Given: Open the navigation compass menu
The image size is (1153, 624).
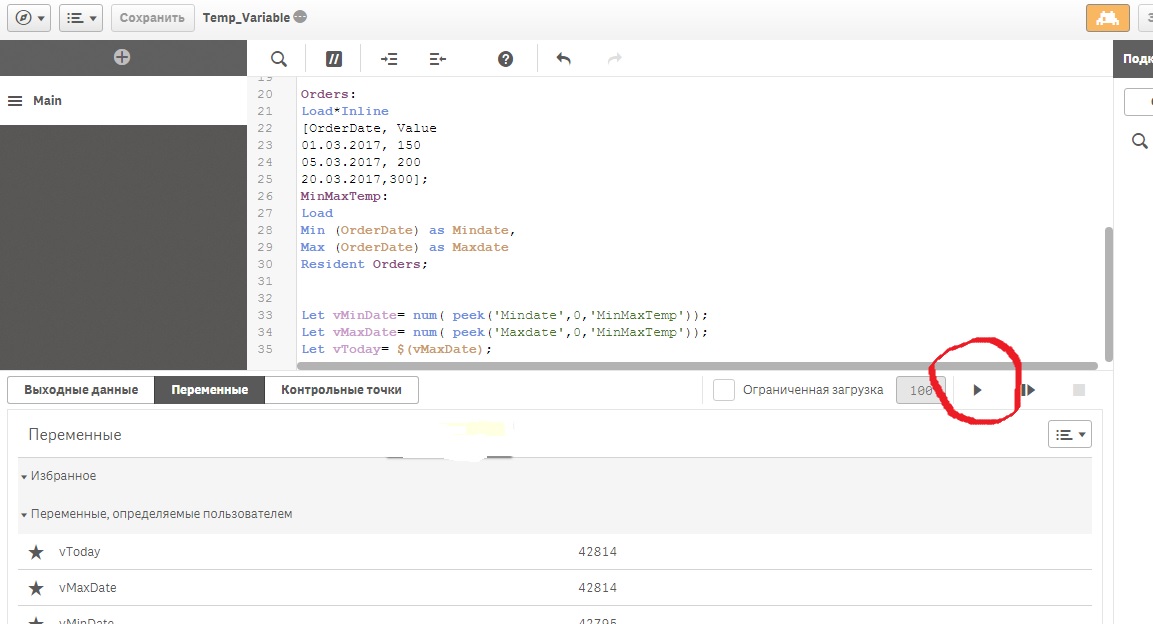Looking at the screenshot, I should click(x=27, y=18).
